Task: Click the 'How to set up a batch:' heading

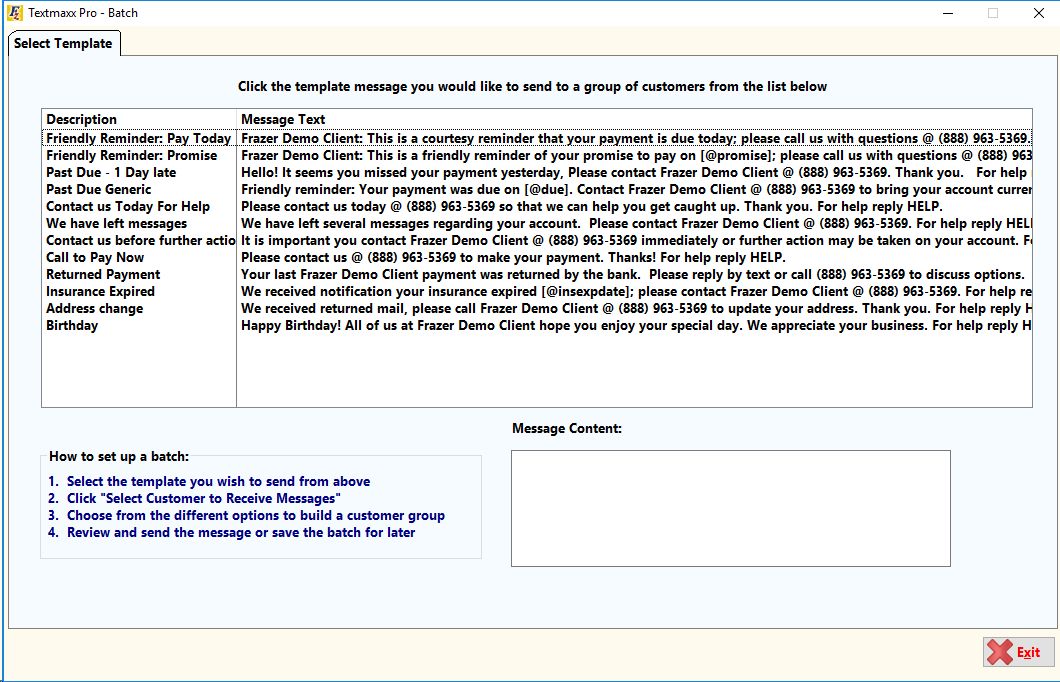Action: pos(119,456)
